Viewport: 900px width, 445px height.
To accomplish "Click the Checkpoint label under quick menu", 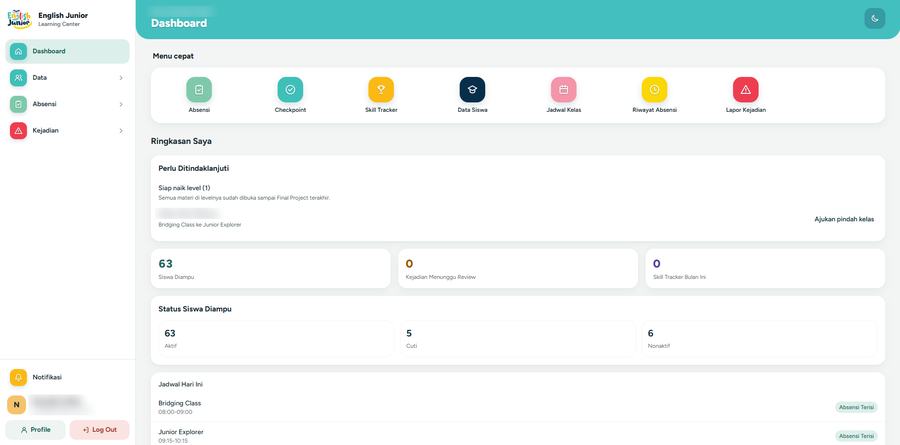I will [290, 110].
